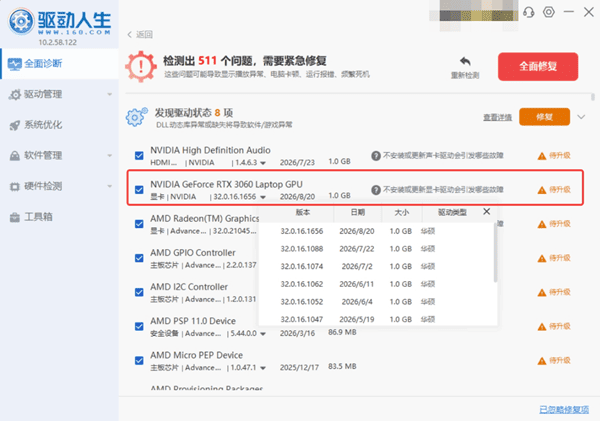Uncheck AMD Micro PEP Device checkbox
This screenshot has width=600, height=421.
pos(139,361)
